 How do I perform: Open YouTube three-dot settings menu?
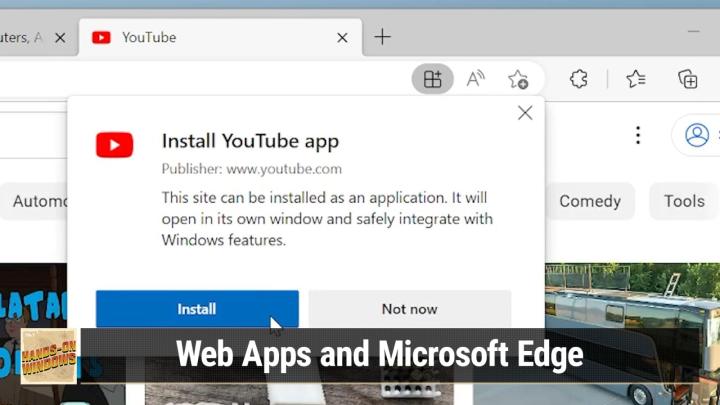tap(638, 135)
